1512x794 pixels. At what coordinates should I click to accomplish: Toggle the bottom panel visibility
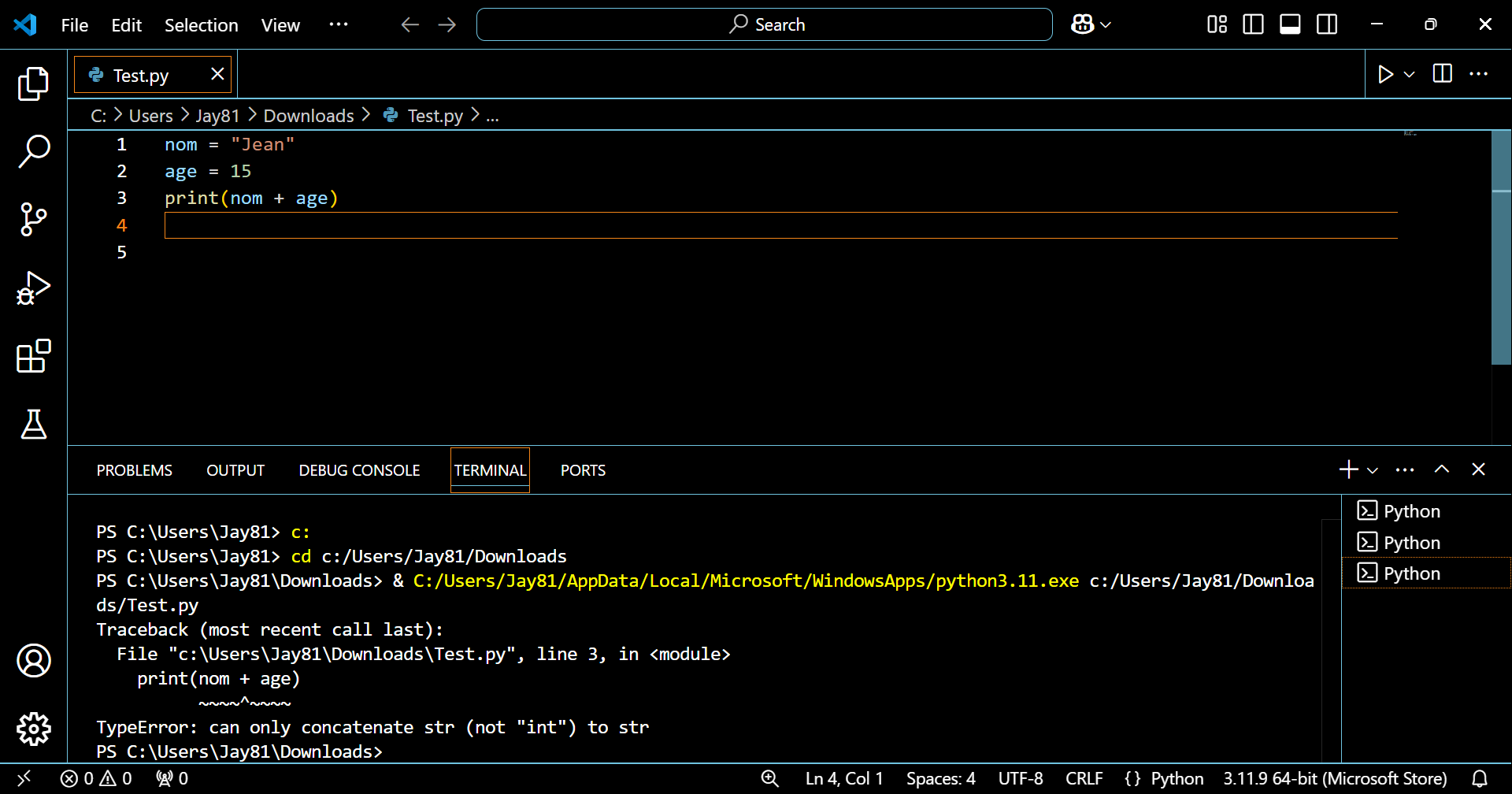point(1290,24)
